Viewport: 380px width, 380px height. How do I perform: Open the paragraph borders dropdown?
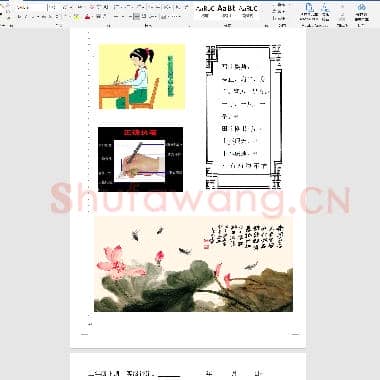tap(176, 16)
